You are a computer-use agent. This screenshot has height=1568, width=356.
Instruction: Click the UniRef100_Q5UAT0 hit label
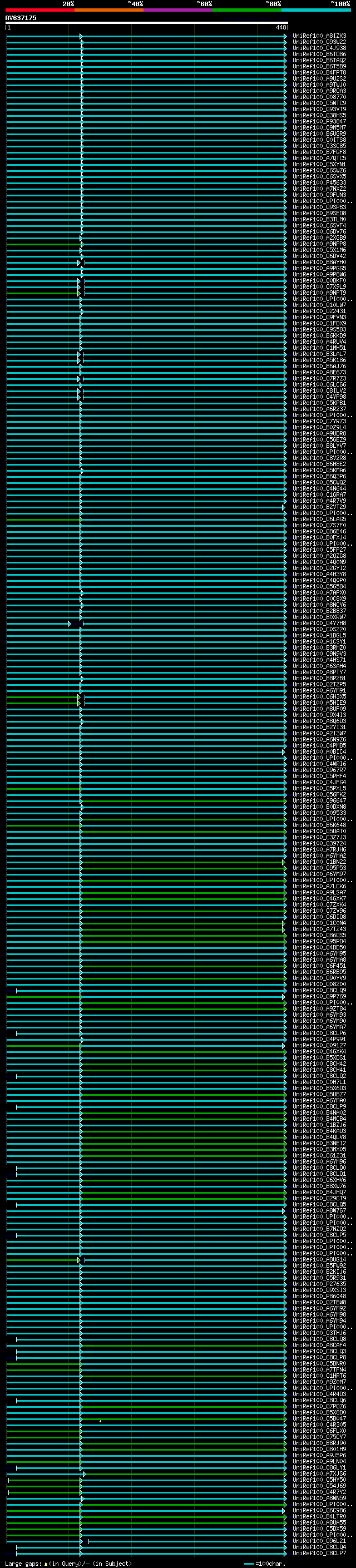point(319,832)
